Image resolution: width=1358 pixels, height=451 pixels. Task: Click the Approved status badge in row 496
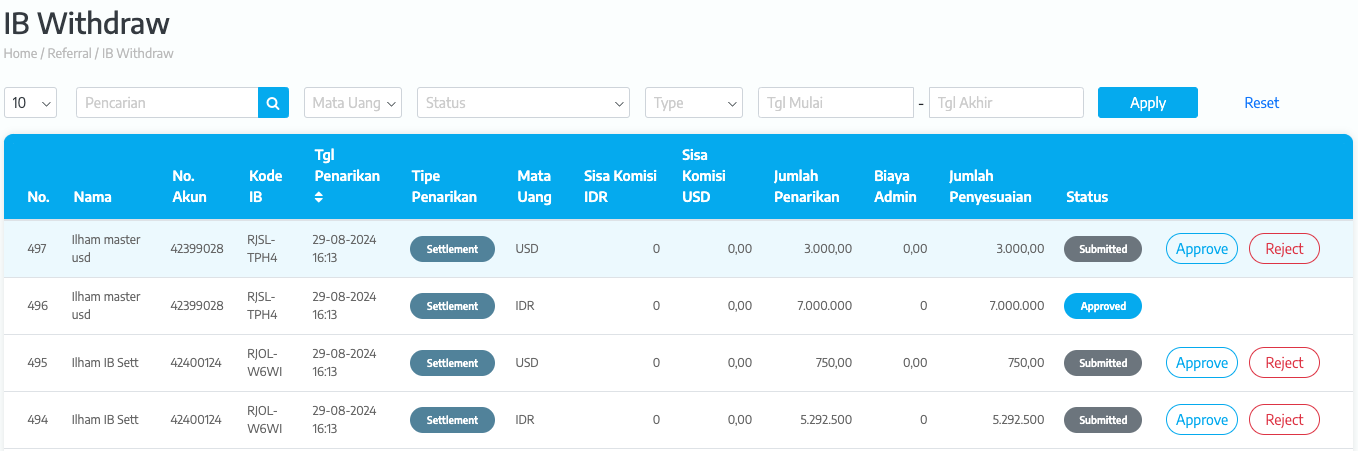(x=1103, y=306)
